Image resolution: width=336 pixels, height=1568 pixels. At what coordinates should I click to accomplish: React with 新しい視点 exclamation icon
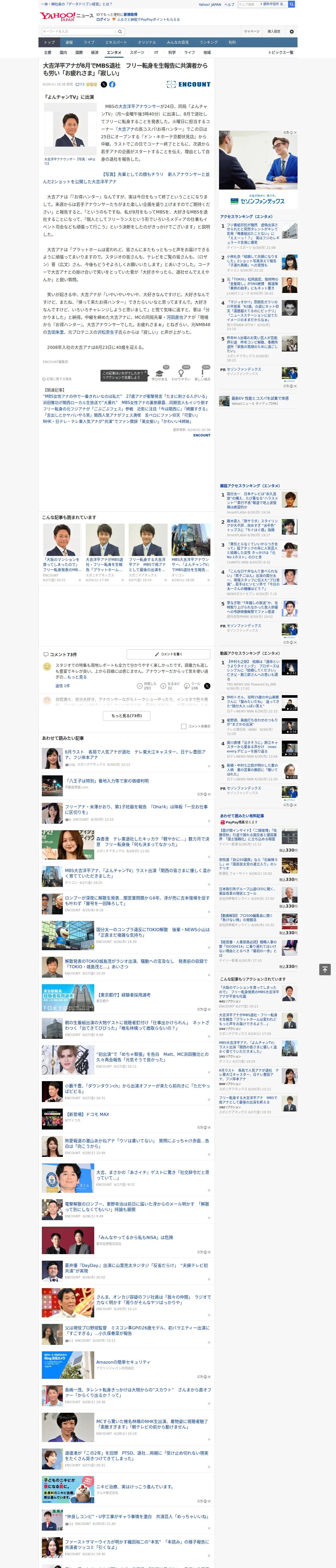click(x=203, y=374)
